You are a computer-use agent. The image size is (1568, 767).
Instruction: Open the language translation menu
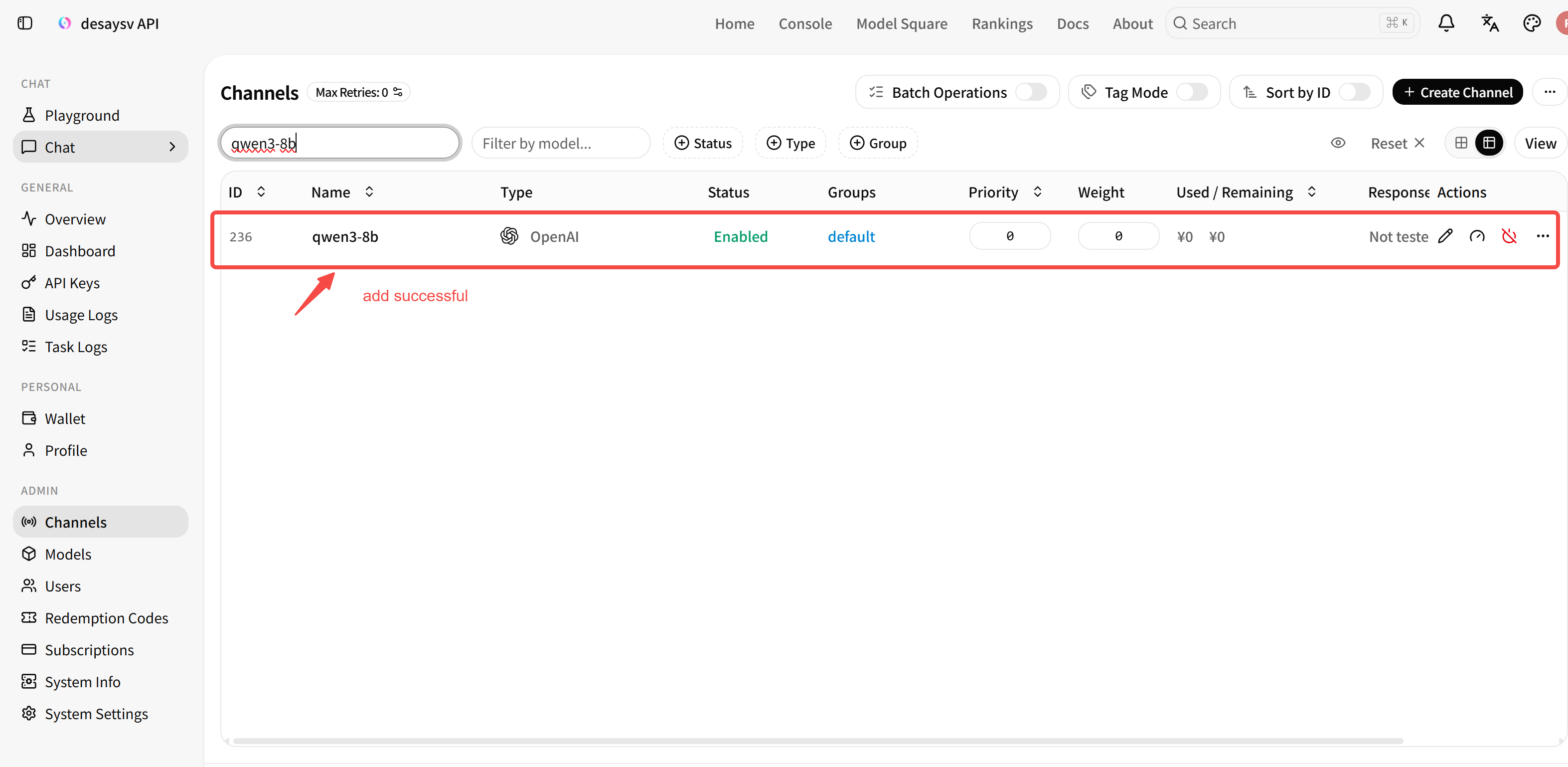click(x=1489, y=23)
